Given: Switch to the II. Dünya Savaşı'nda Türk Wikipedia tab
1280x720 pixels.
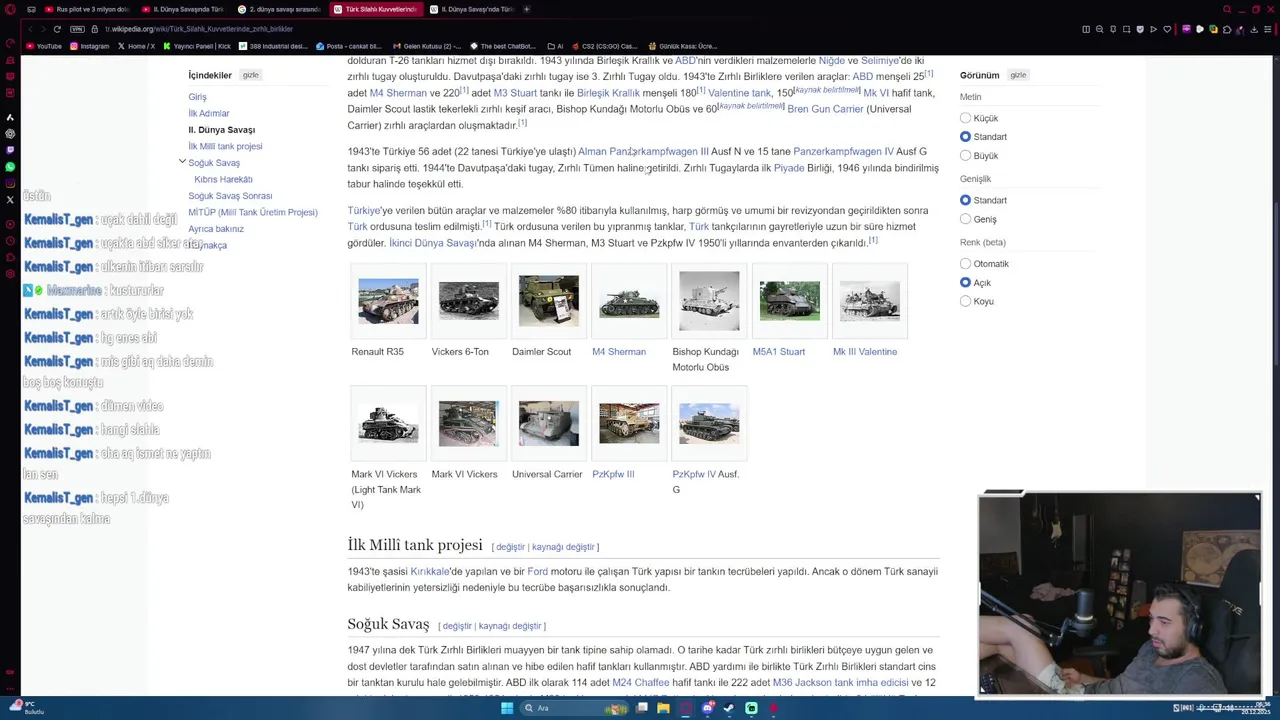Looking at the screenshot, I should (x=470, y=9).
